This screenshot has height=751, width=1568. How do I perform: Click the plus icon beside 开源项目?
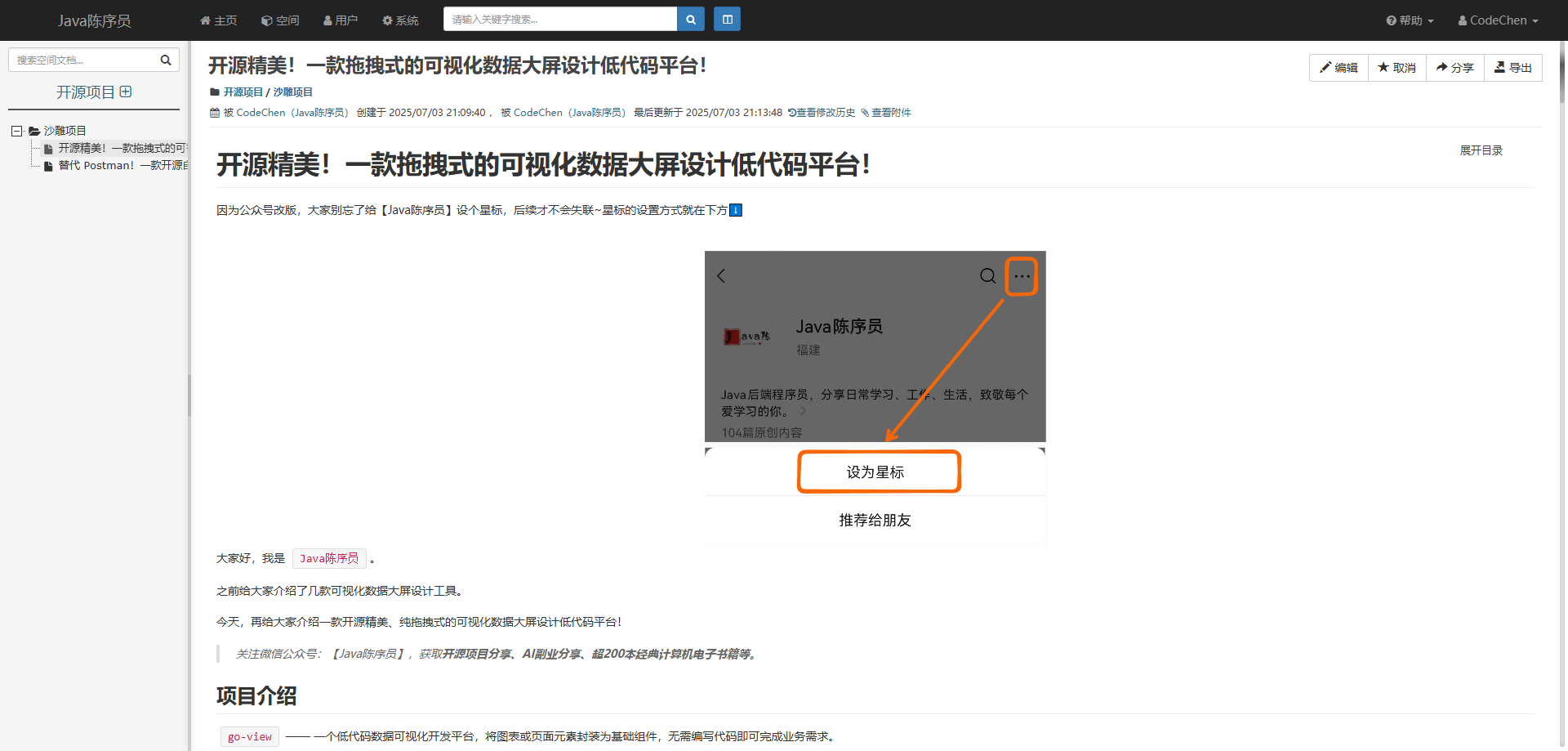126,92
